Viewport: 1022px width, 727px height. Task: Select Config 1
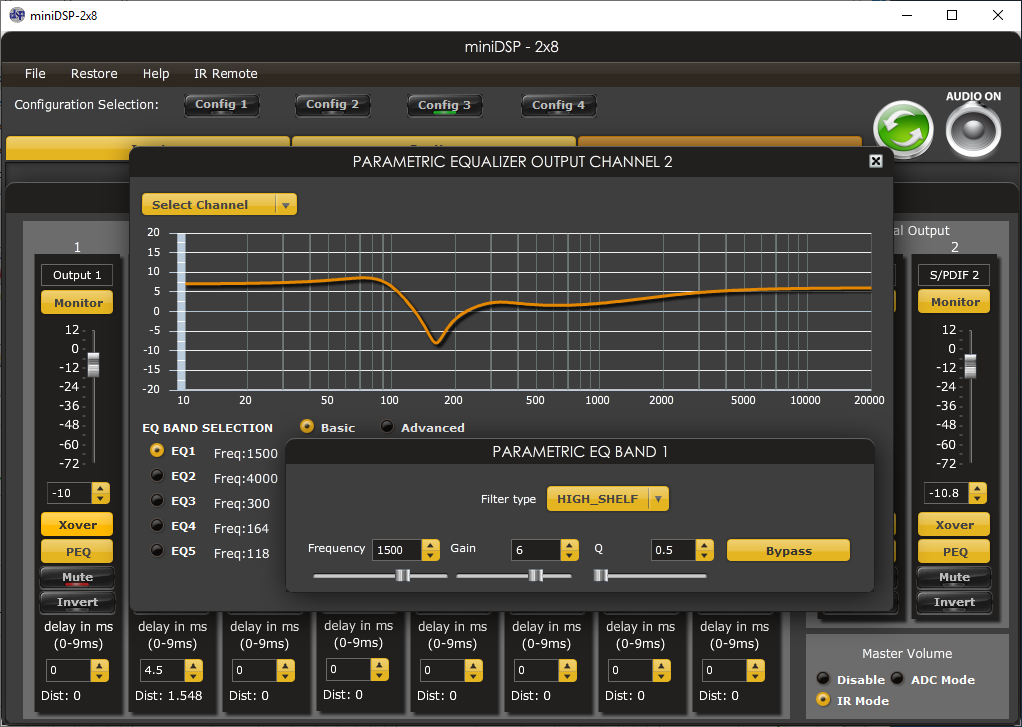222,105
